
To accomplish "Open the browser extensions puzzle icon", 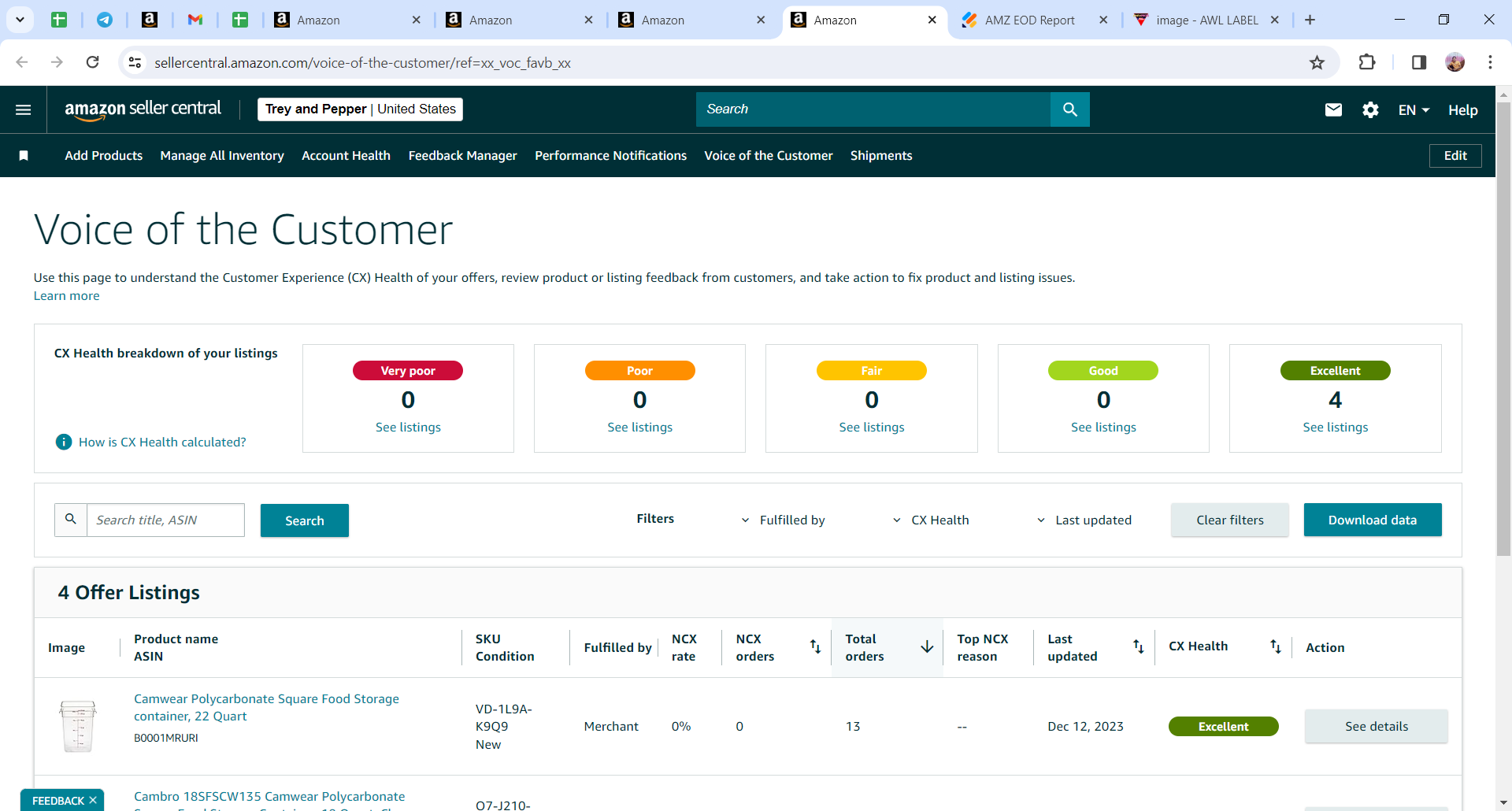I will coord(1367,62).
